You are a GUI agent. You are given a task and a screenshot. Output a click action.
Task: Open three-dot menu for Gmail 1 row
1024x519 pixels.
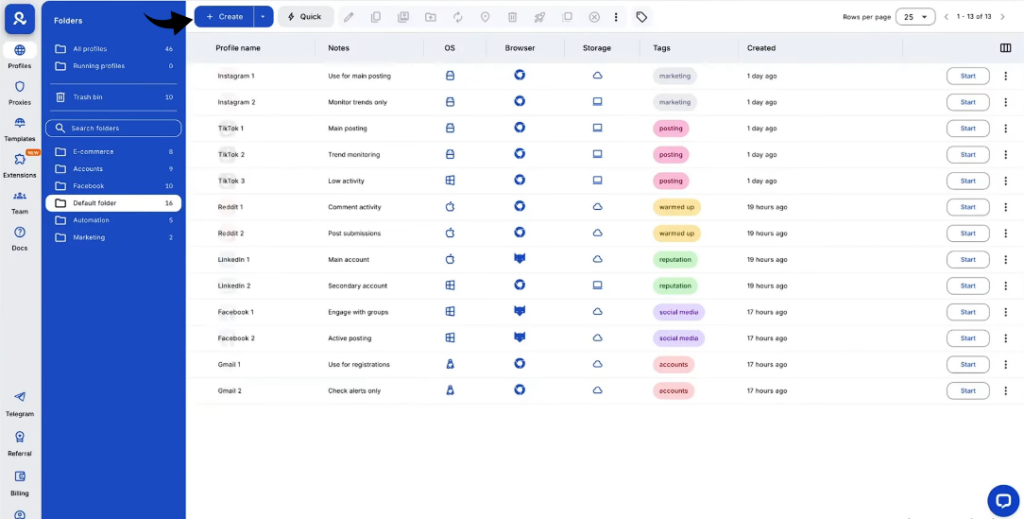click(1006, 364)
